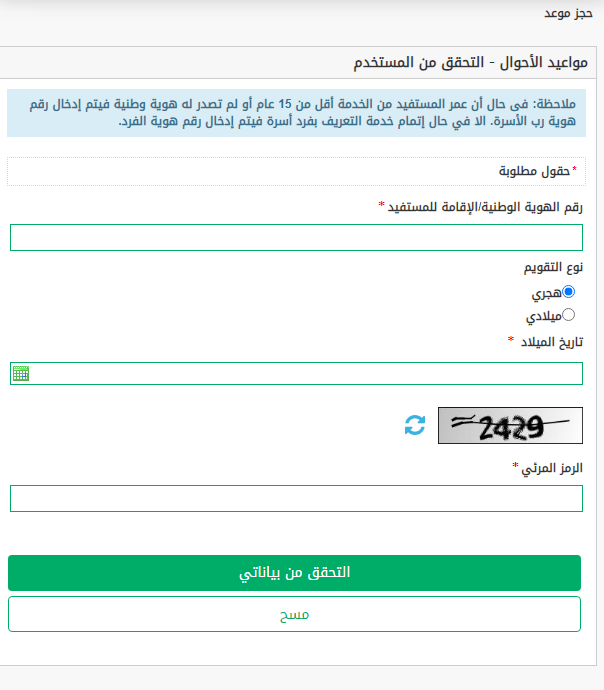Select the هجري radio button

[568, 292]
